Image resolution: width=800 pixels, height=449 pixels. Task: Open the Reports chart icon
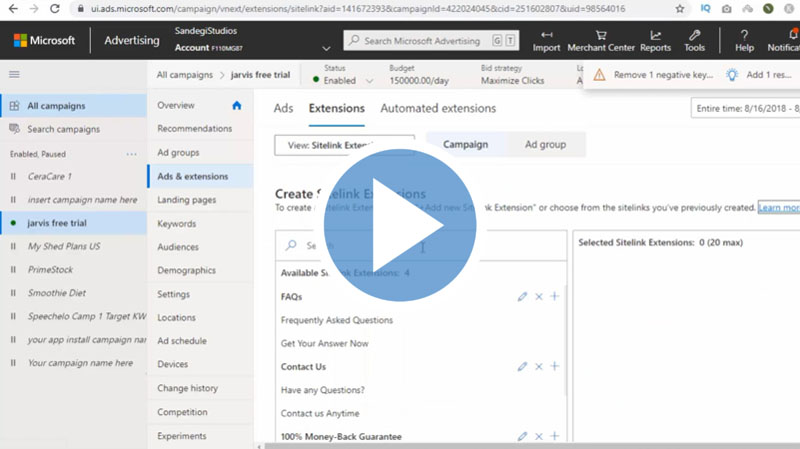click(x=656, y=35)
